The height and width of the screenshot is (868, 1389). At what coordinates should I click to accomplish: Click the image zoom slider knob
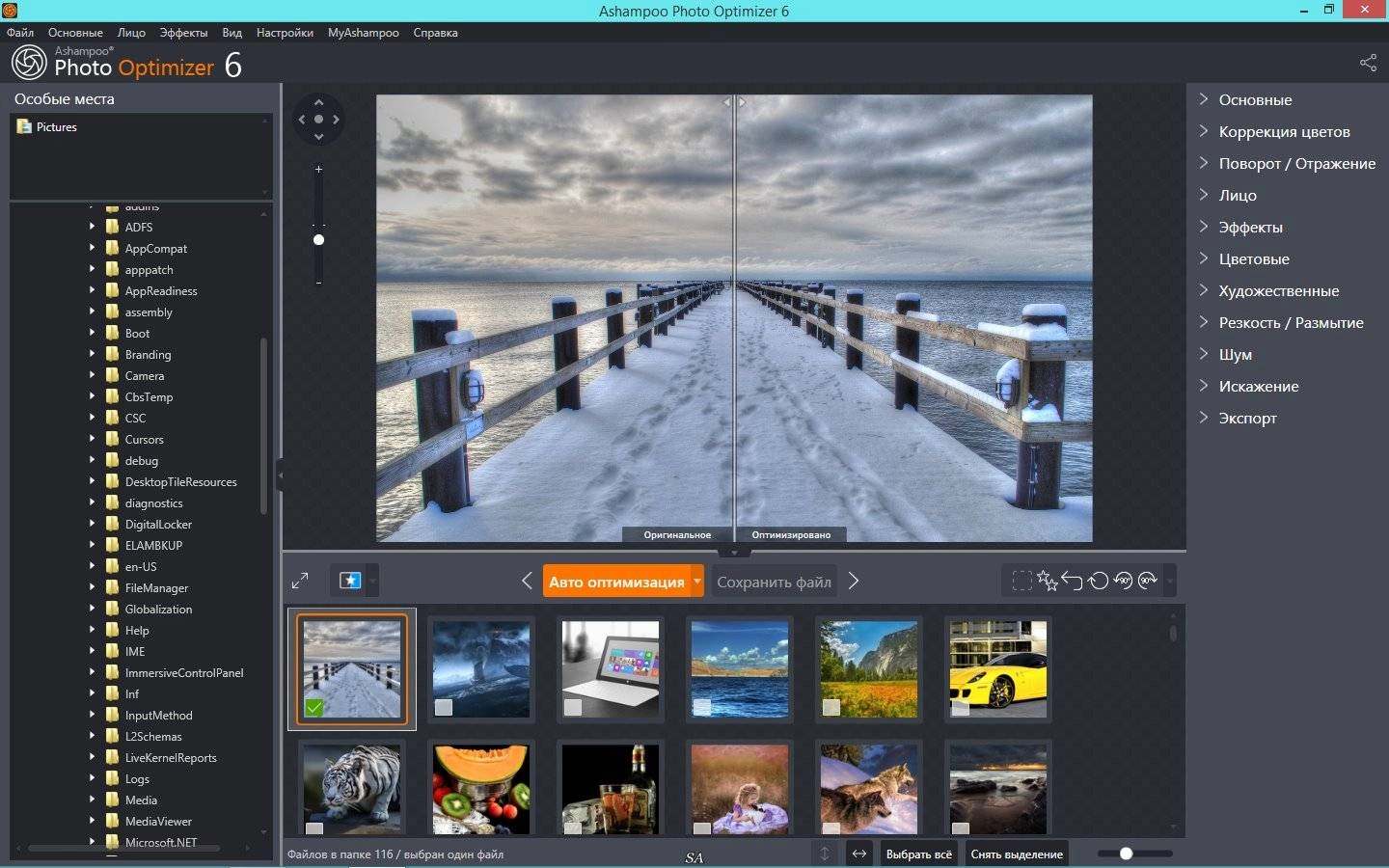[318, 239]
